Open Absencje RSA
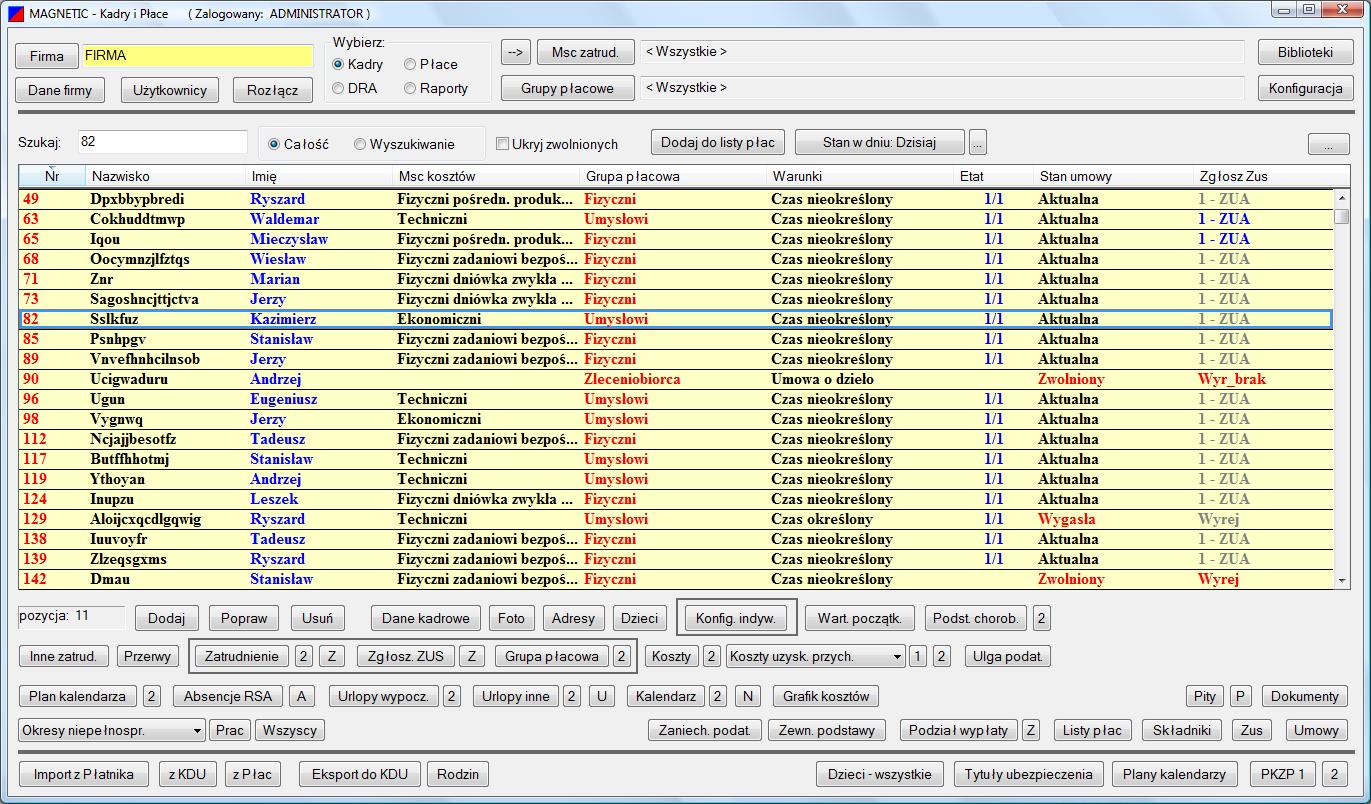Viewport: 1371px width, 804px height. [229, 696]
